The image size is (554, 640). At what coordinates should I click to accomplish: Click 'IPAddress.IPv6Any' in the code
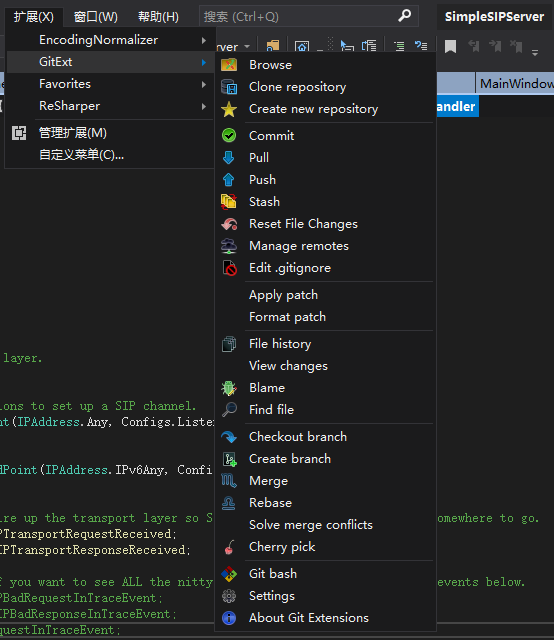(104, 470)
